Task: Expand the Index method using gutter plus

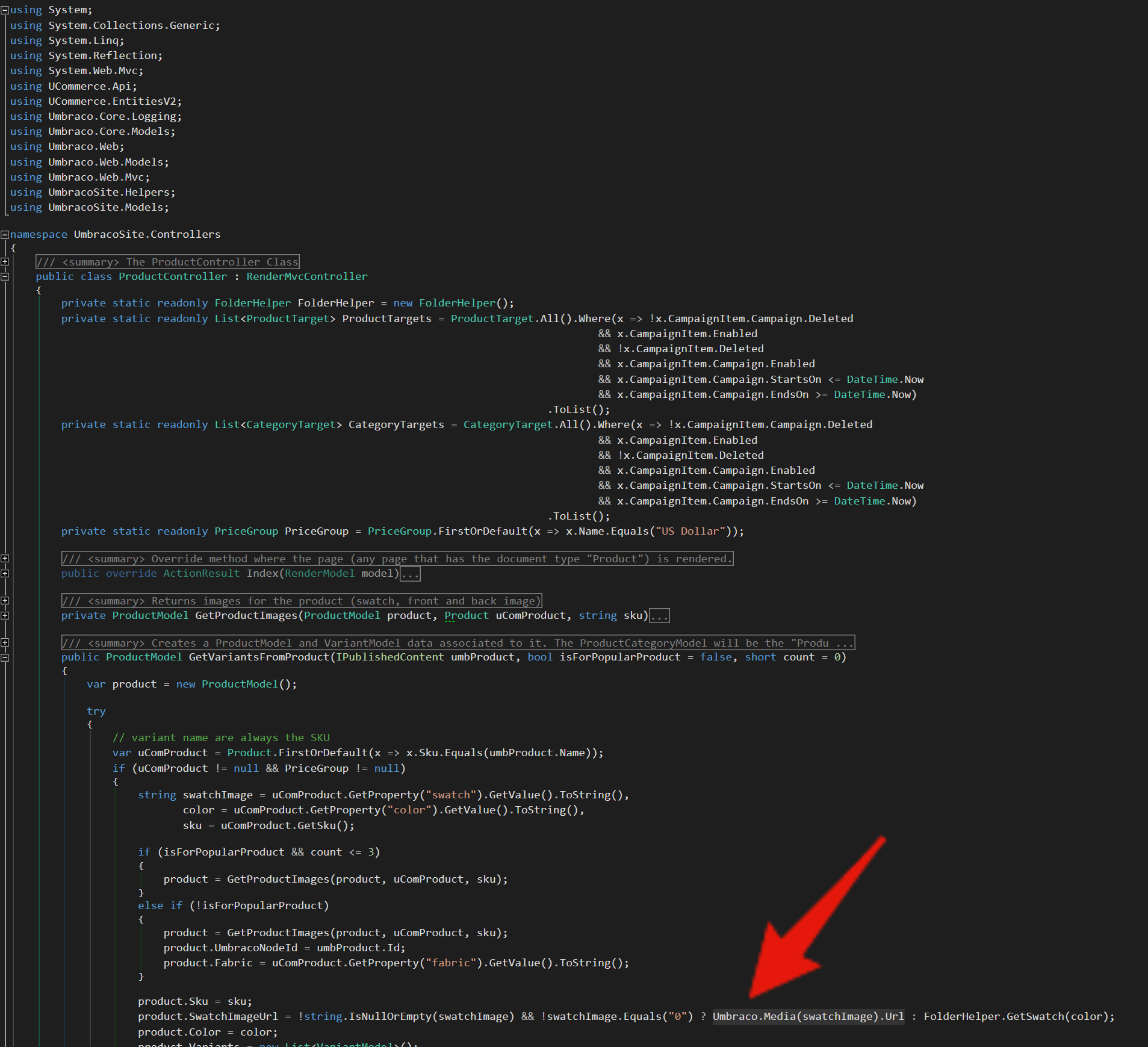Action: point(5,574)
